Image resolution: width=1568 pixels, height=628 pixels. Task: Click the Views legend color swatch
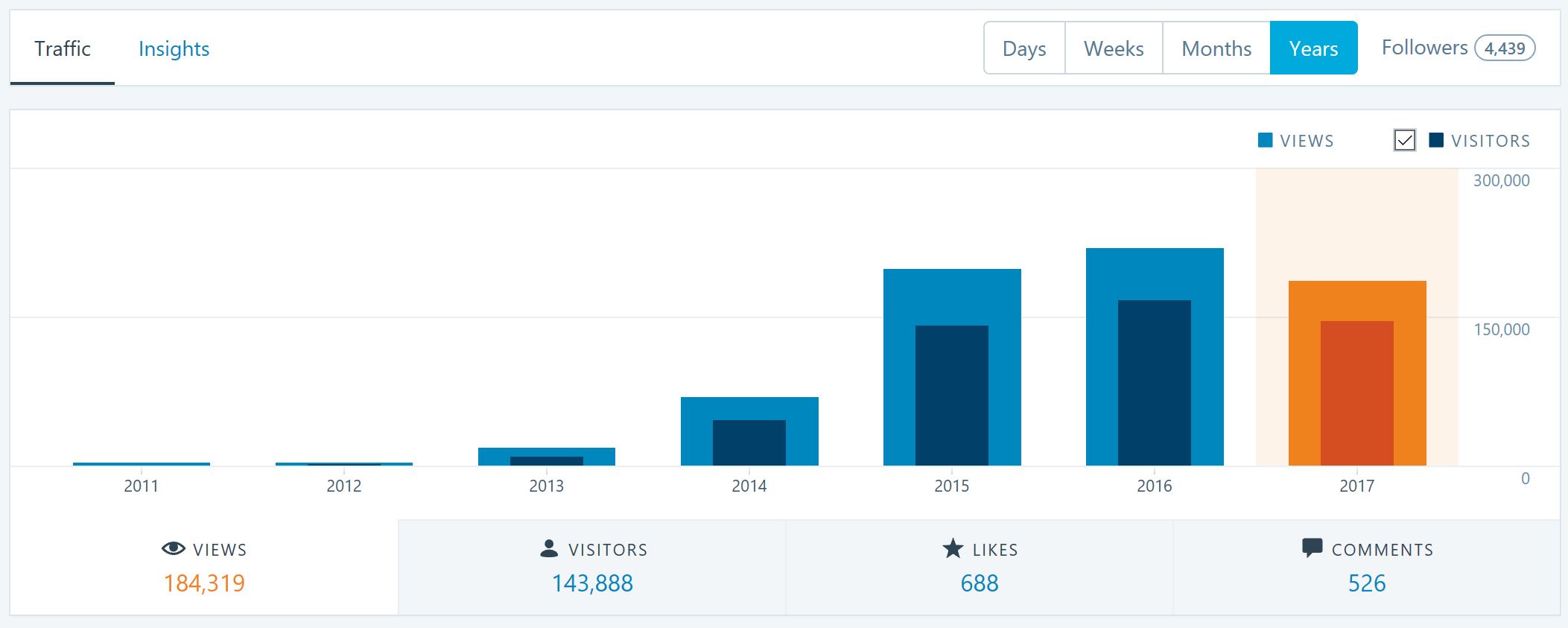click(1265, 140)
